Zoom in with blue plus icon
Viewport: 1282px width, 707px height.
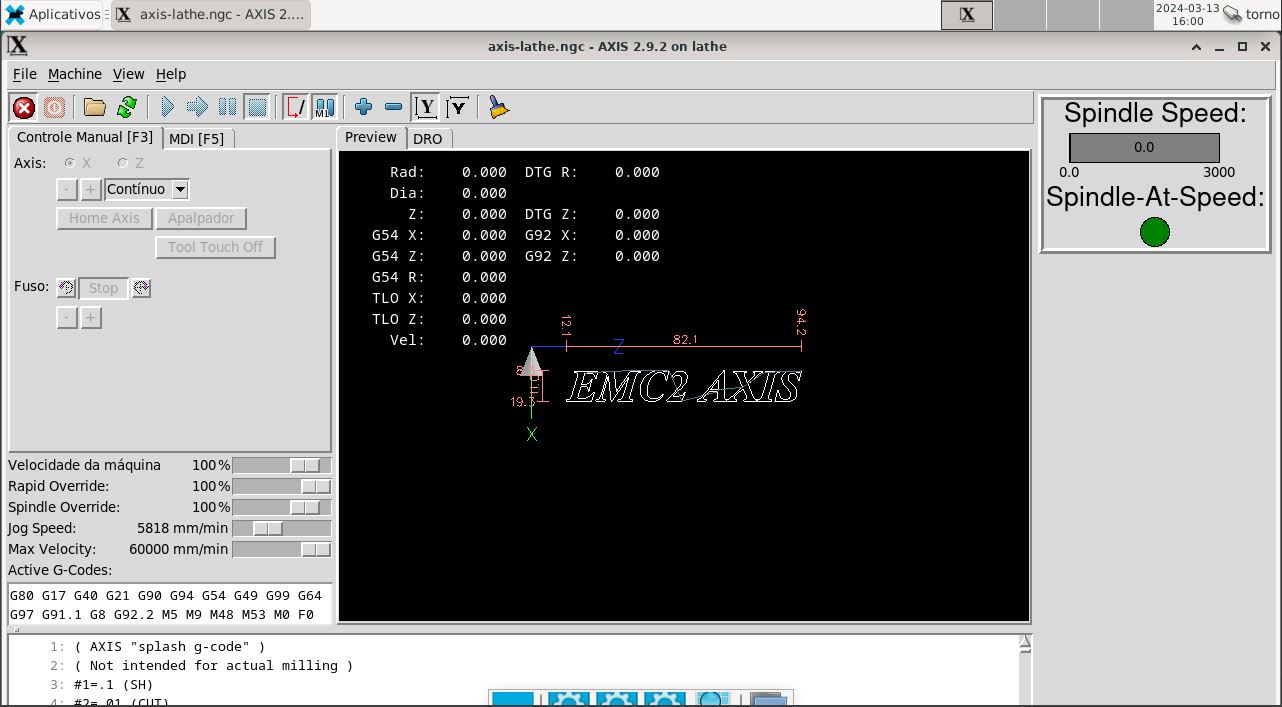(x=363, y=107)
